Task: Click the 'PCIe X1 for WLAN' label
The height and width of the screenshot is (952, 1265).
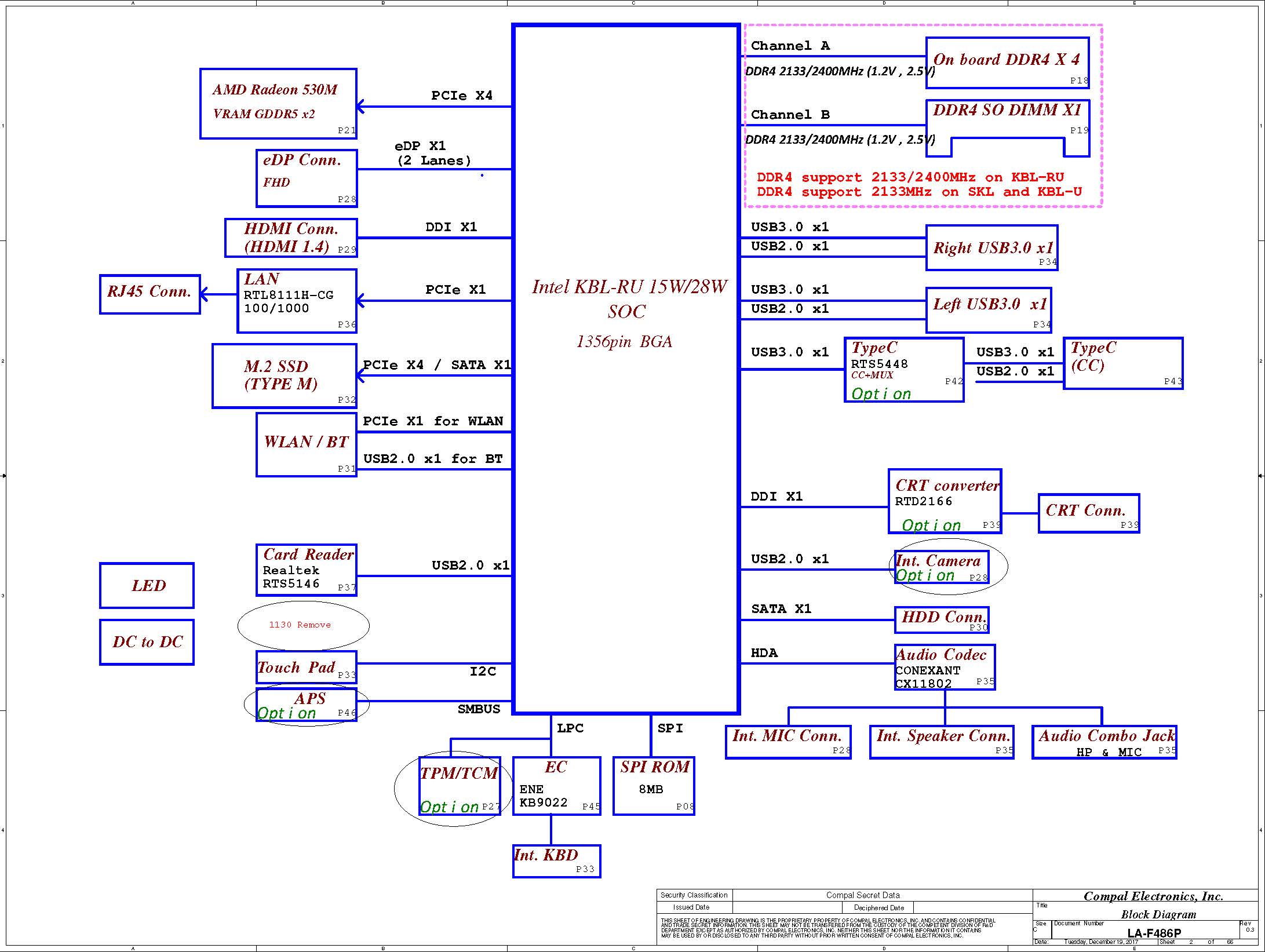Action: point(433,421)
